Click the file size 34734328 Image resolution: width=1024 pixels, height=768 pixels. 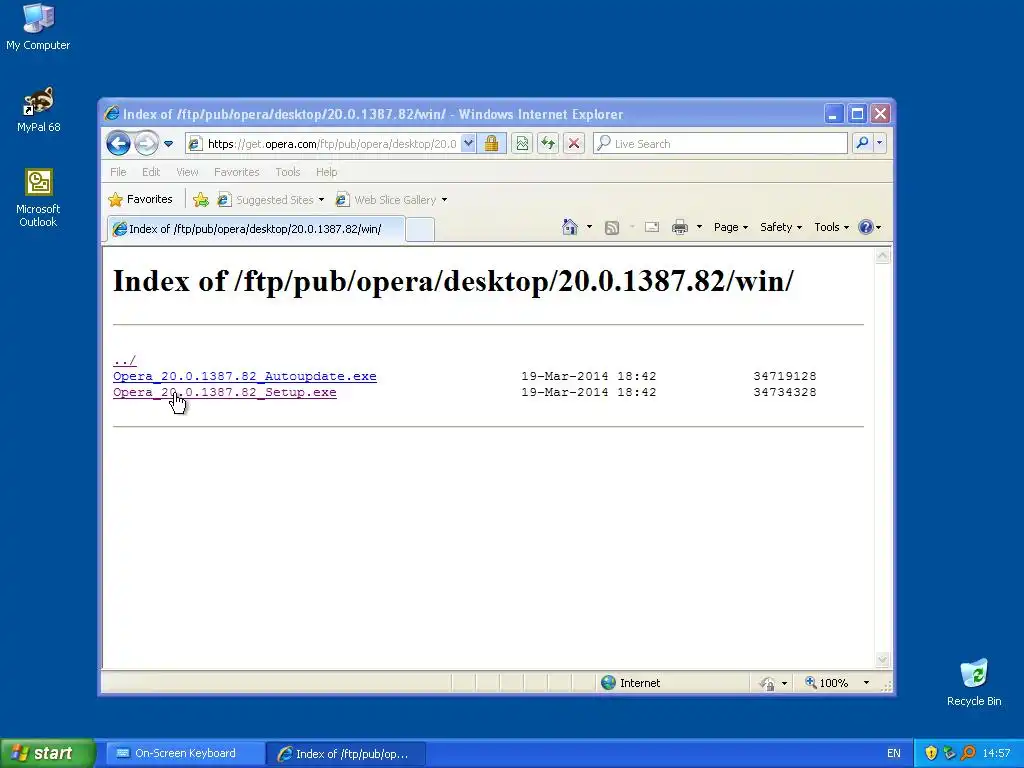[784, 392]
